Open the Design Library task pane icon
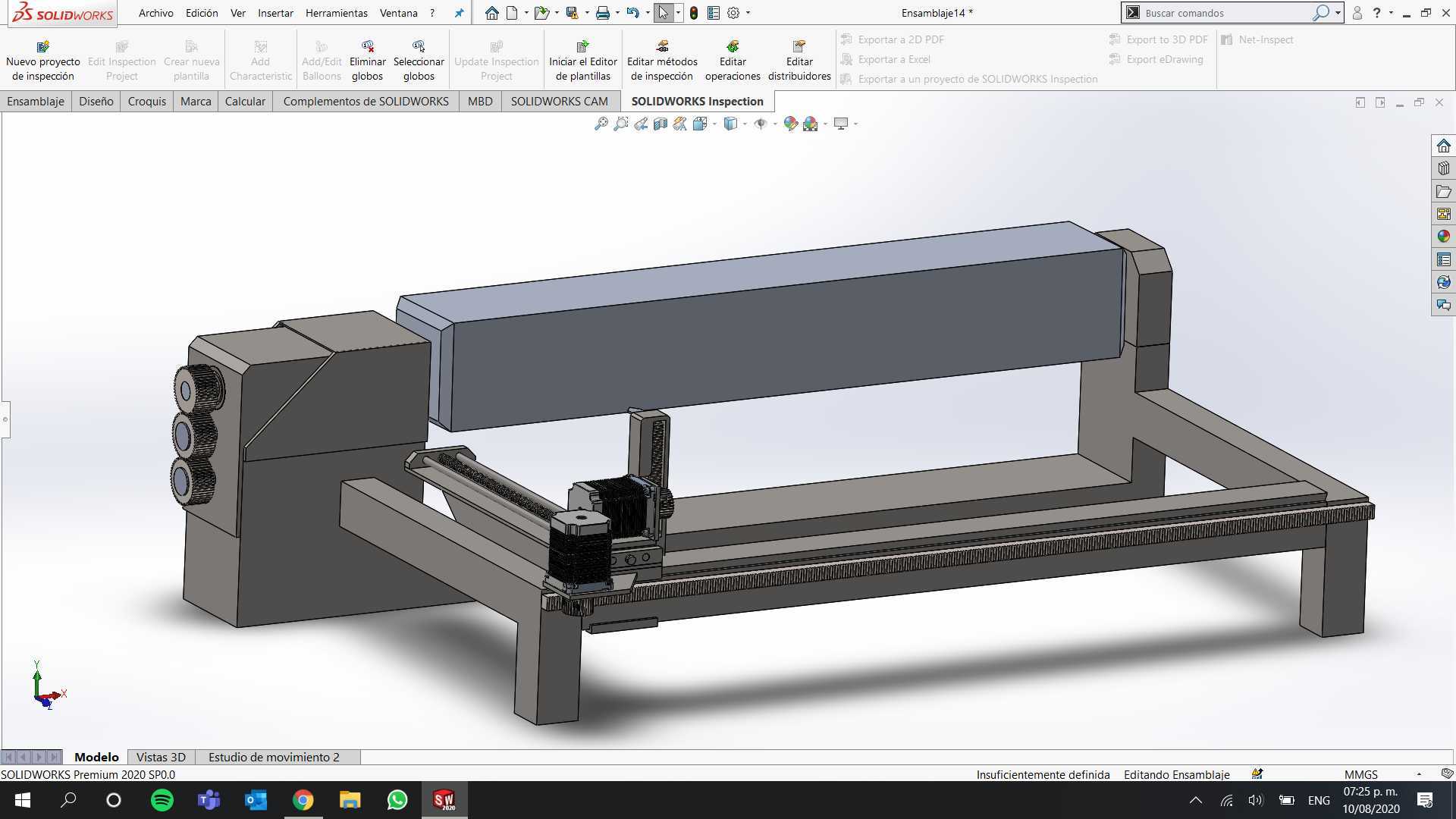The width and height of the screenshot is (1456, 819). tap(1443, 168)
